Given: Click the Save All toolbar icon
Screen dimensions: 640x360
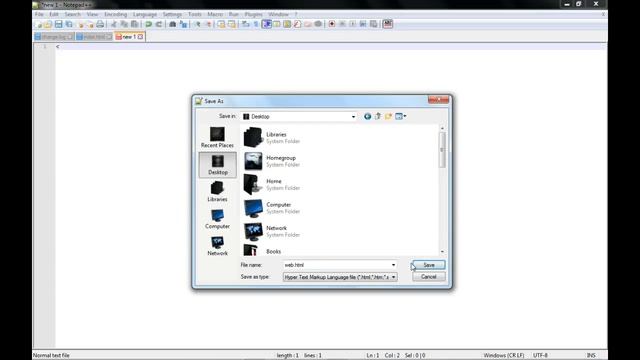Looking at the screenshot, I should (69, 24).
